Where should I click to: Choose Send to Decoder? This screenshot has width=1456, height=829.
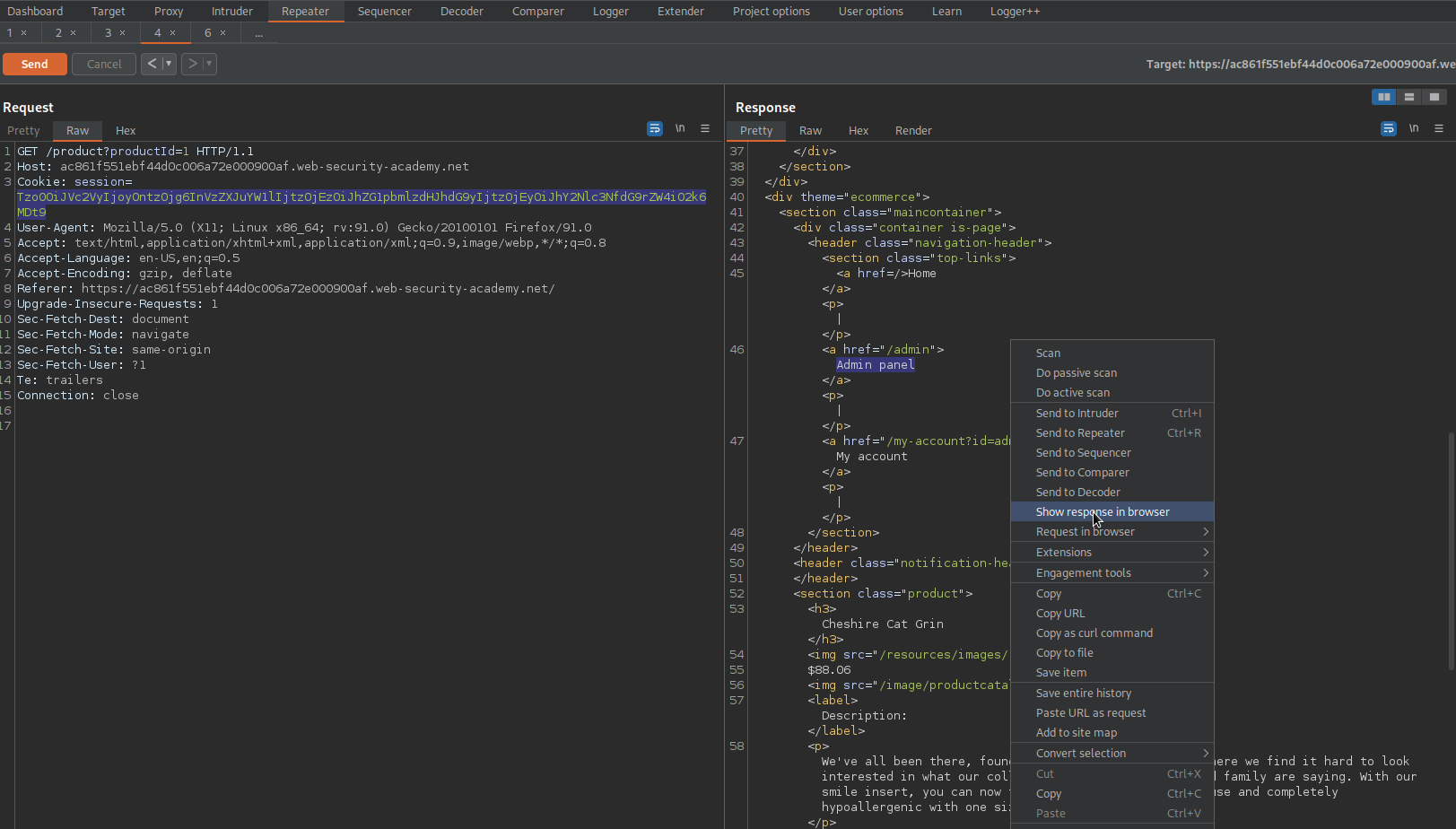point(1112,493)
